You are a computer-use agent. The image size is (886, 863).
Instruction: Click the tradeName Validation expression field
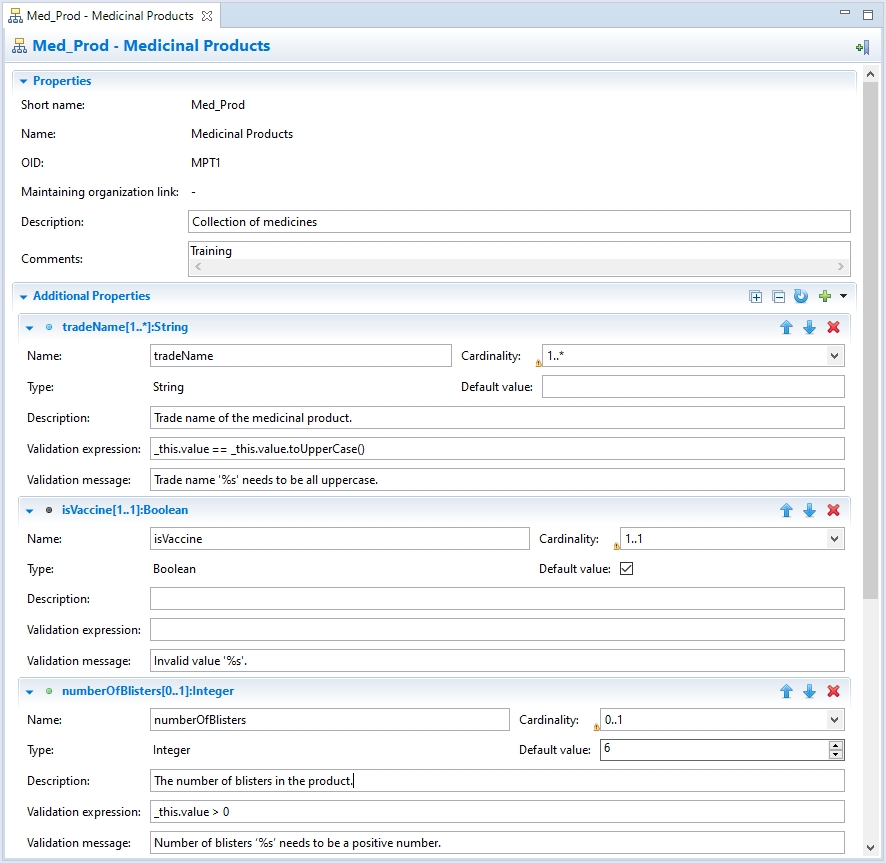(496, 448)
